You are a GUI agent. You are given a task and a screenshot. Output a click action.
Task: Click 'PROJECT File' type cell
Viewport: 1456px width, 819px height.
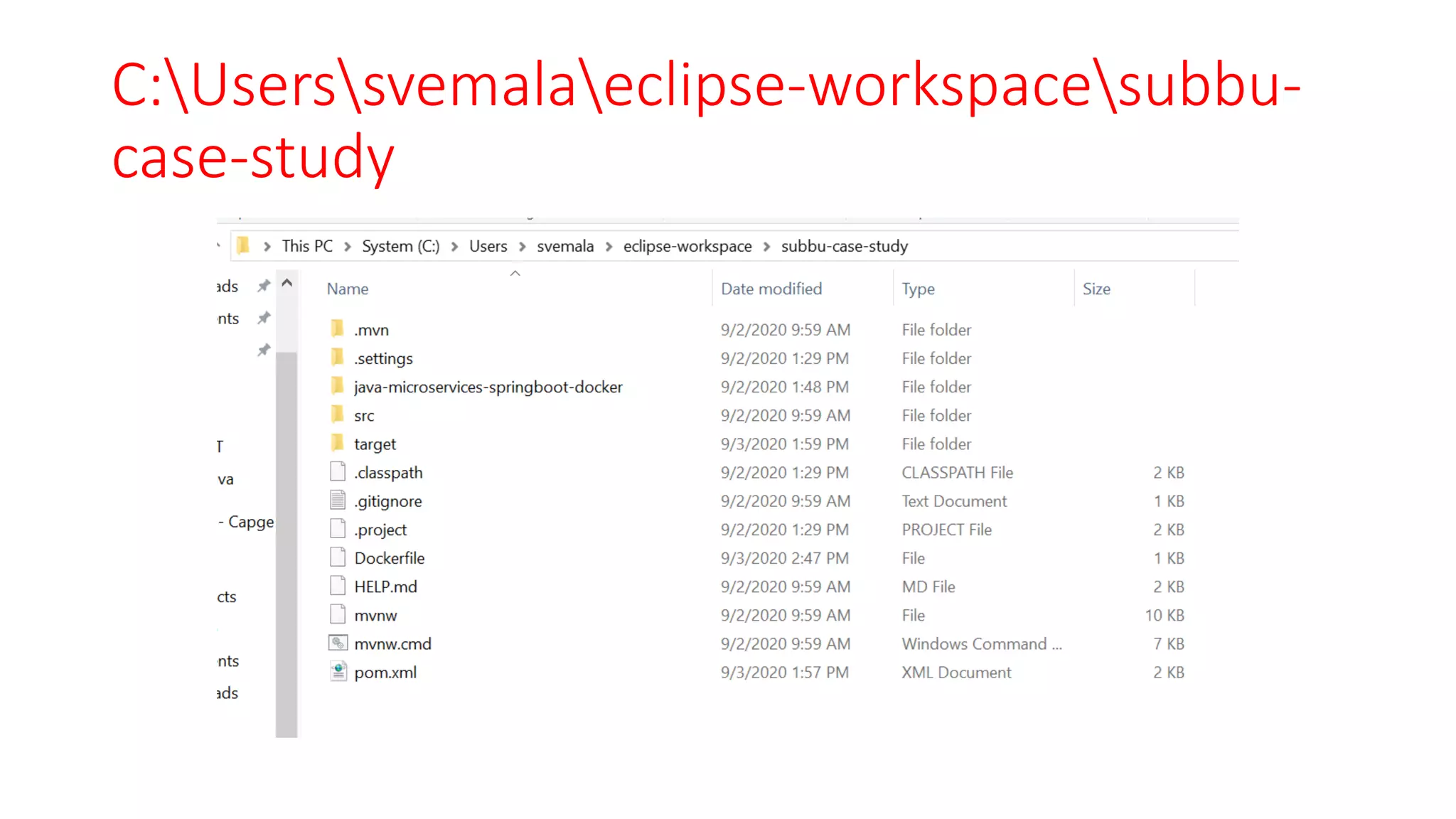click(x=947, y=530)
